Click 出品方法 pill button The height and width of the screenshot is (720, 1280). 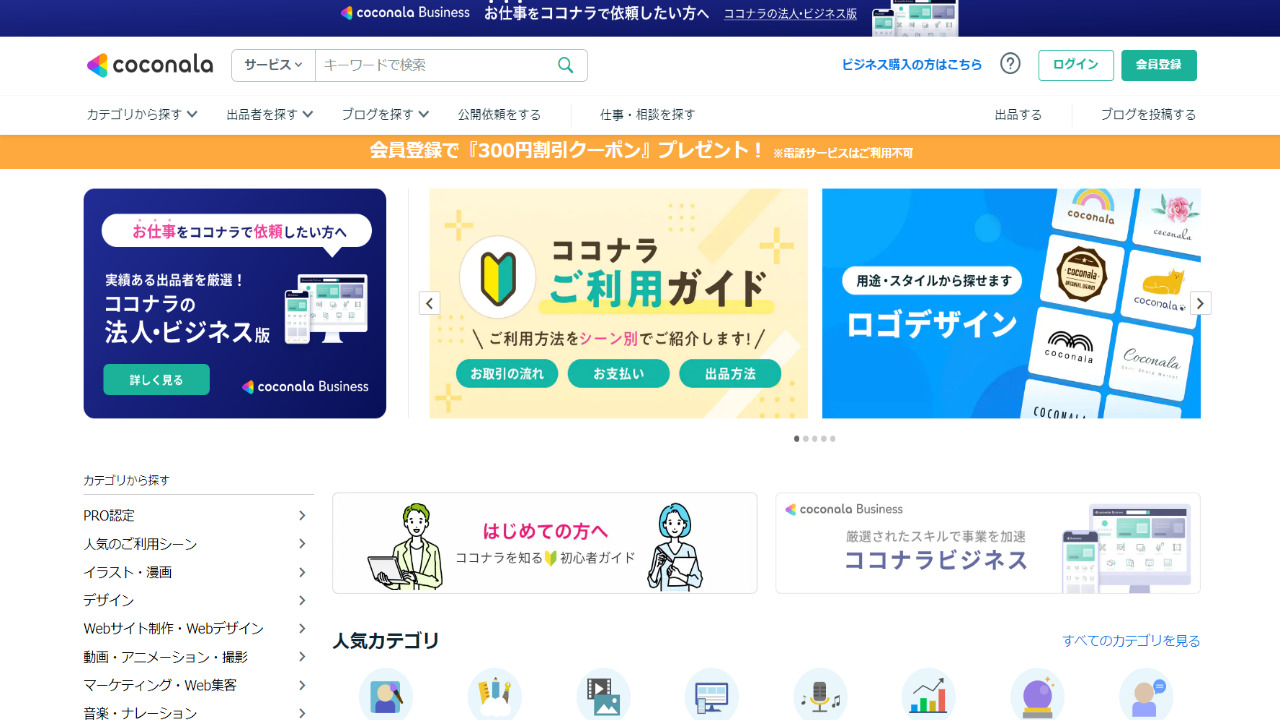(x=730, y=374)
